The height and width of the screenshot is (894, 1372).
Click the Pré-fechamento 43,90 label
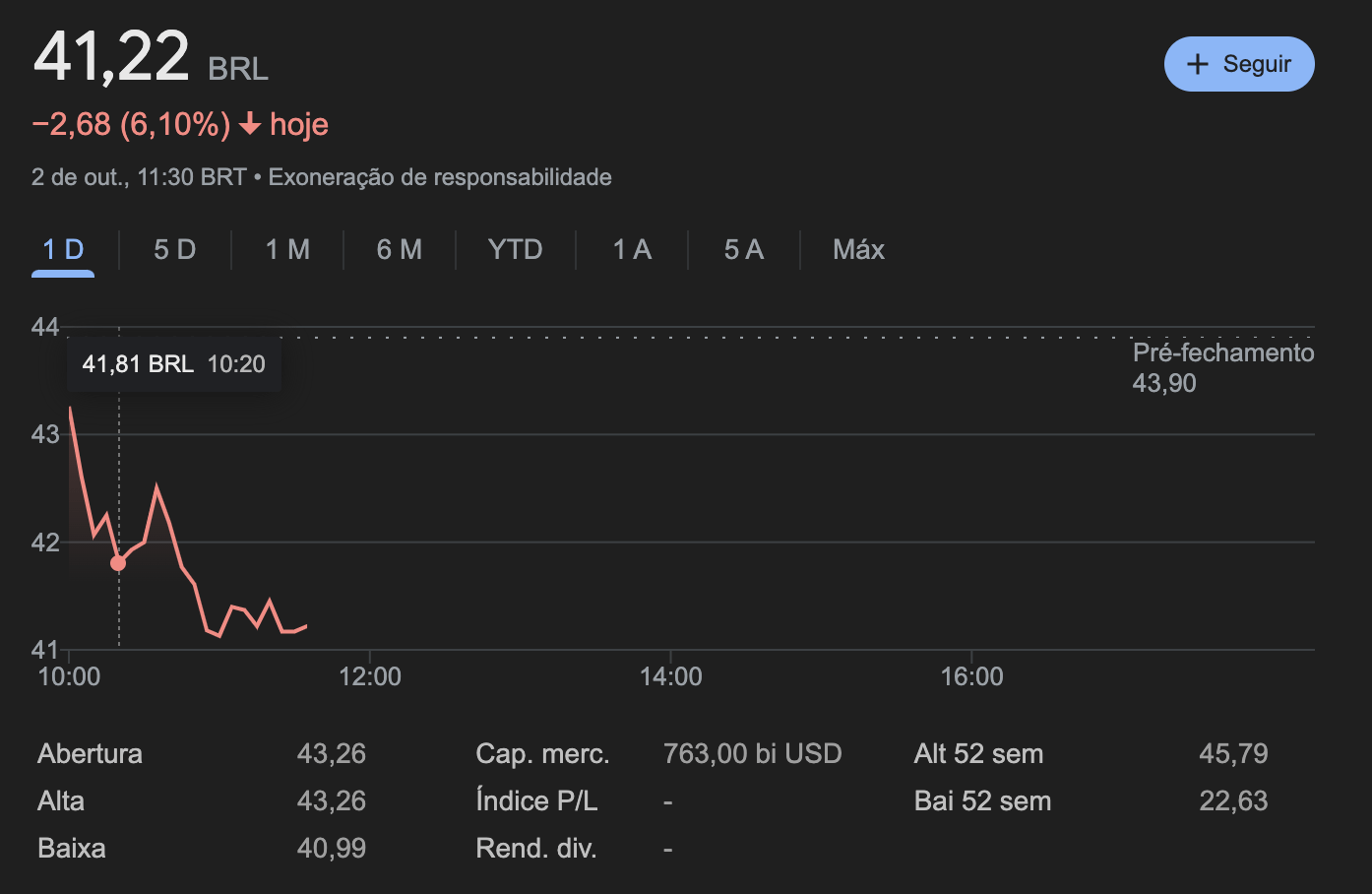click(1222, 367)
